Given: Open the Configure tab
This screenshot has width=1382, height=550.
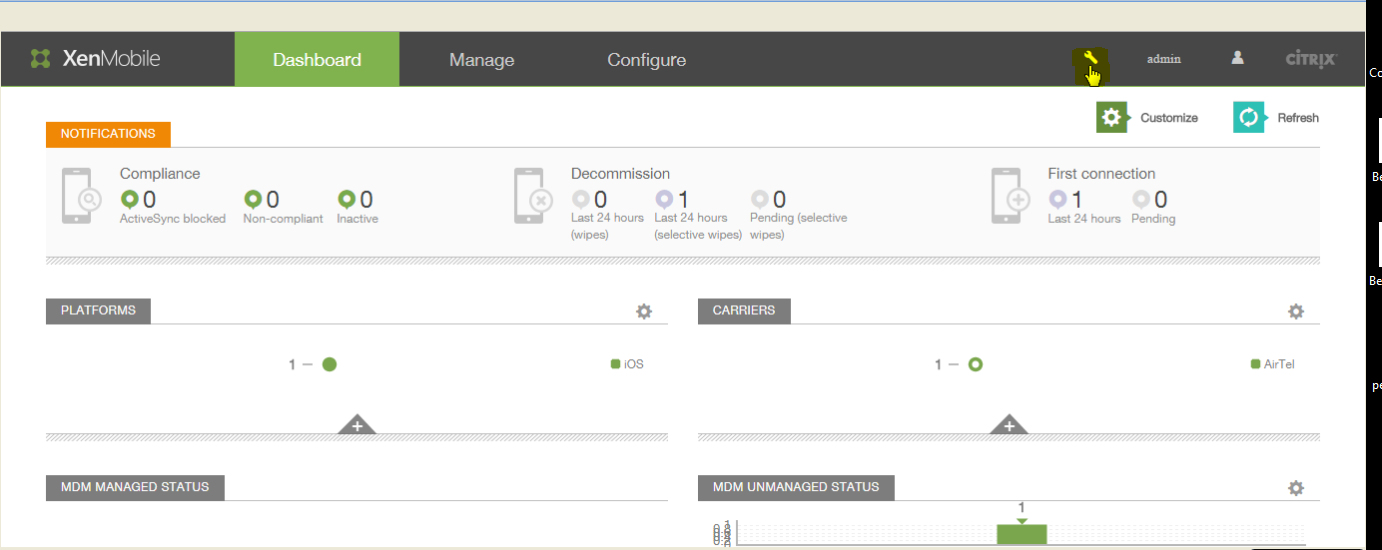Looking at the screenshot, I should coord(646,60).
